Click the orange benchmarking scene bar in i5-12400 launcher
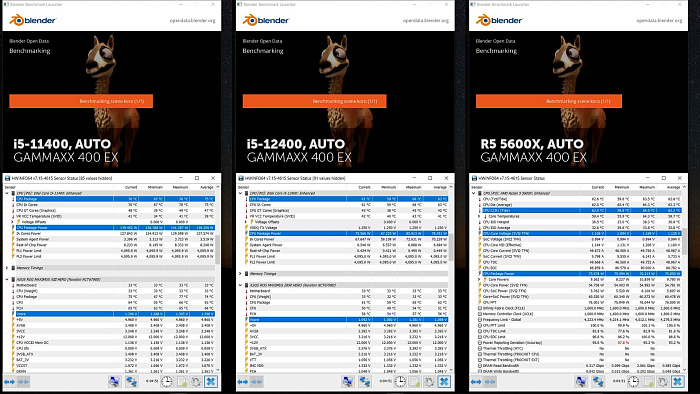Image resolution: width=700 pixels, height=394 pixels. tap(314, 101)
